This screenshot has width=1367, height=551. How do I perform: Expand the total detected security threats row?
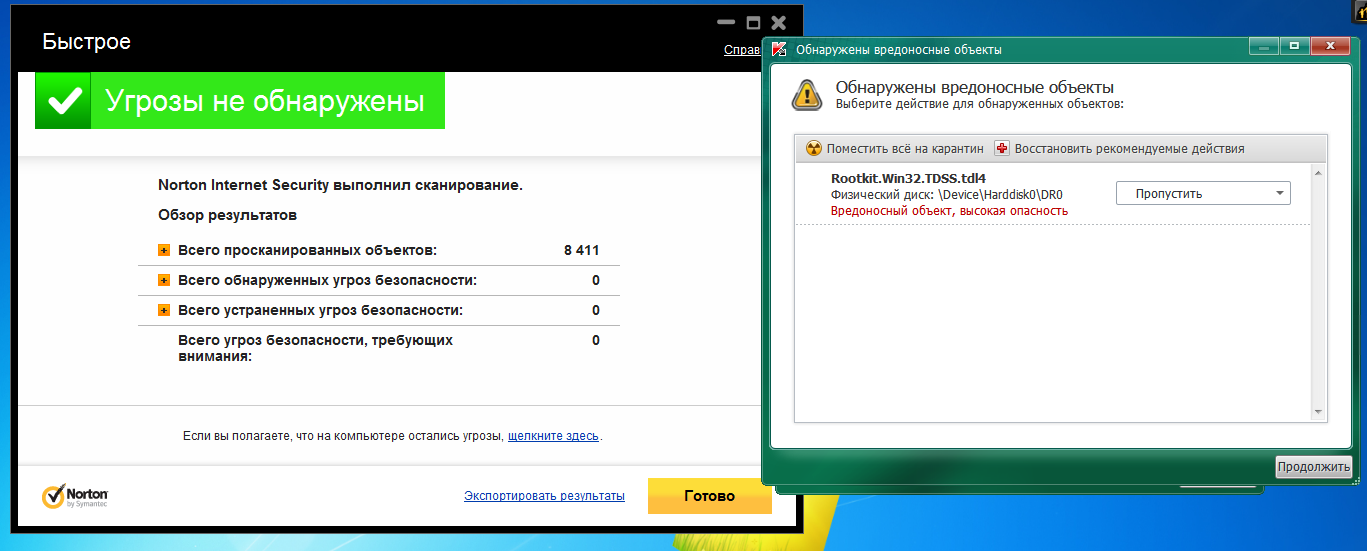click(164, 280)
